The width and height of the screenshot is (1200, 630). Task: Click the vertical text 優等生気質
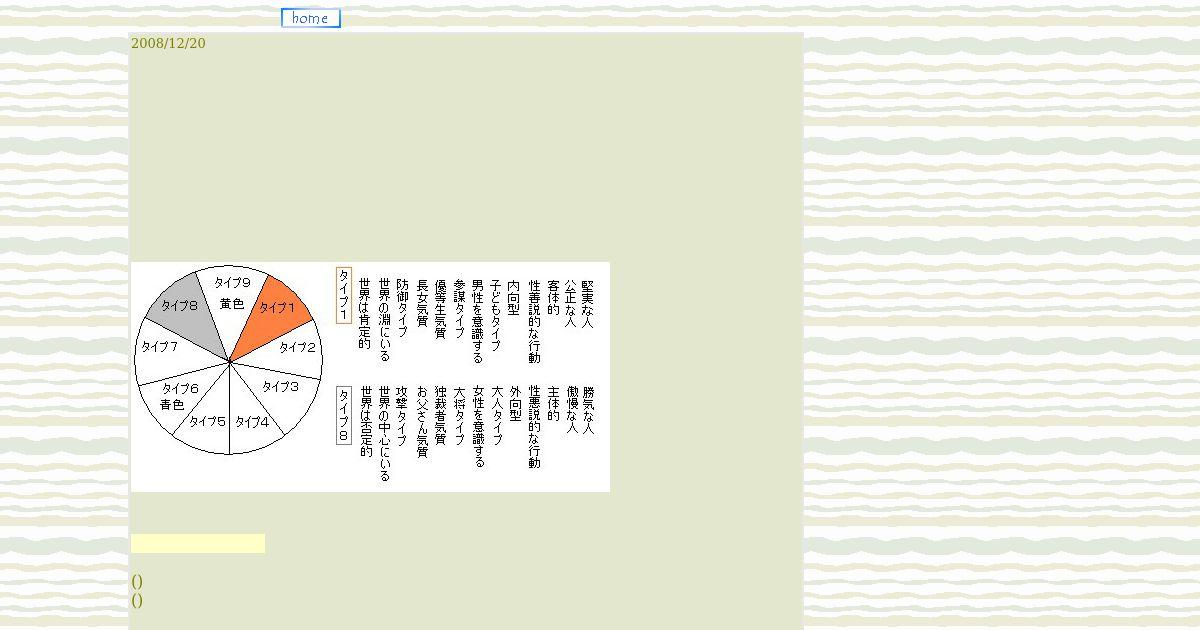click(440, 308)
